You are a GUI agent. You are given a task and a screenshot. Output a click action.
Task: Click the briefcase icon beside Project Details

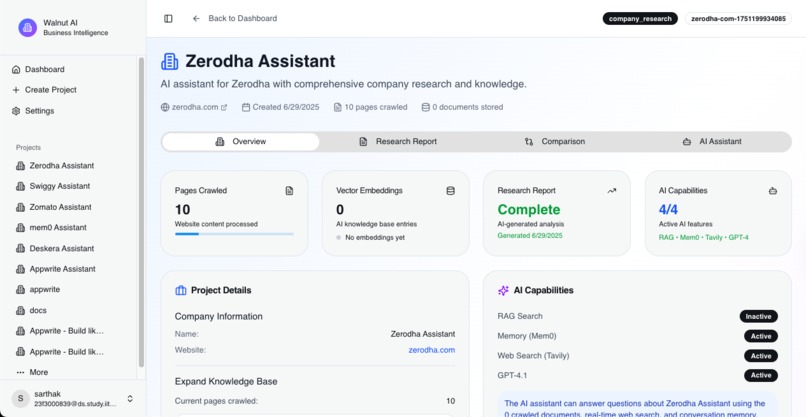181,291
